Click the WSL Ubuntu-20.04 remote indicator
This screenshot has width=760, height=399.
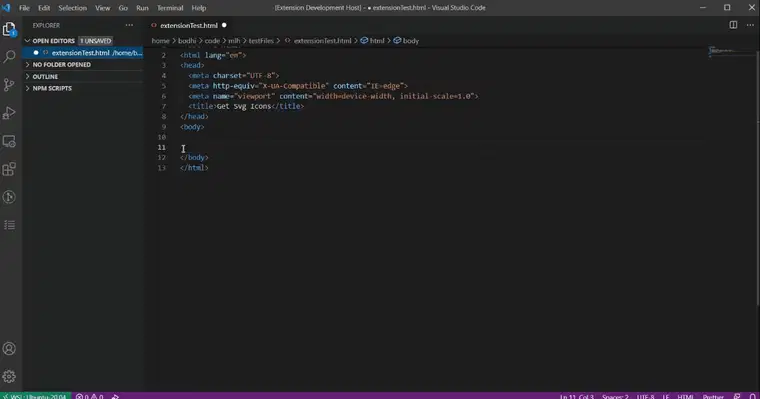35,396
